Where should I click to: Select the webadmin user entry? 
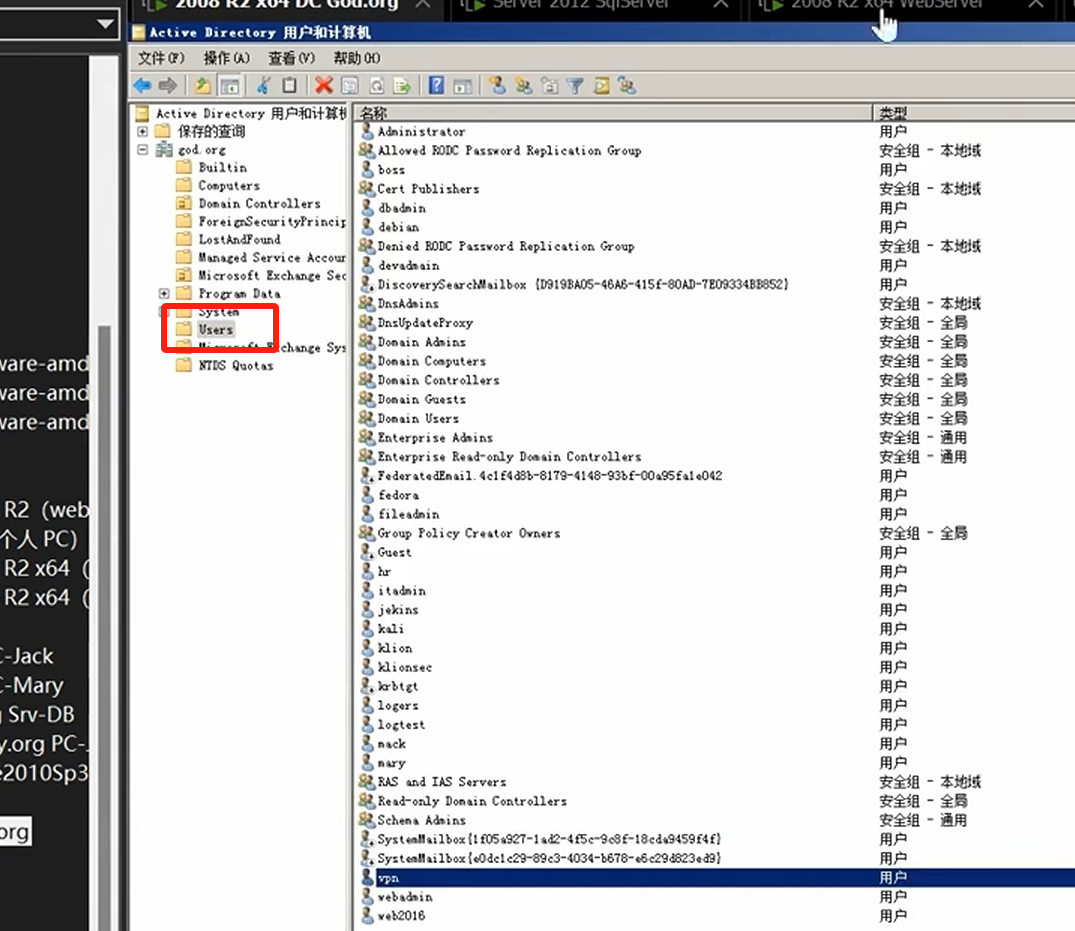(x=405, y=897)
